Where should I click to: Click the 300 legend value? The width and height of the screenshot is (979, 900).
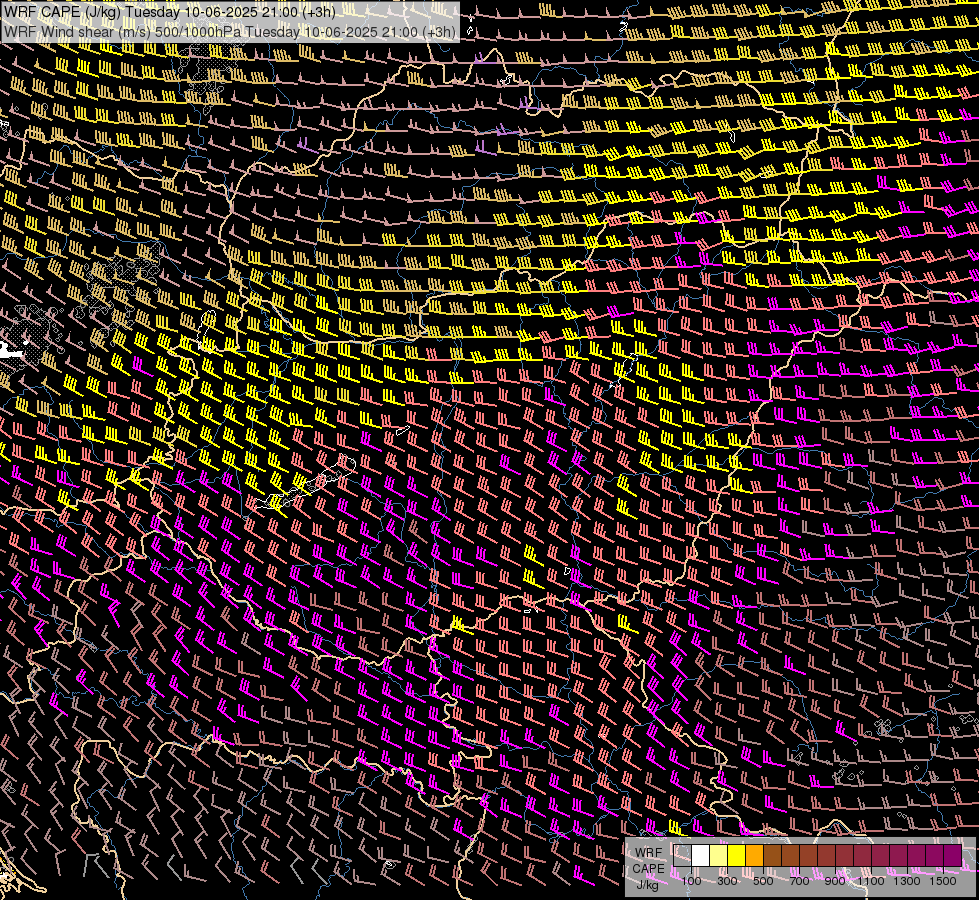[727, 881]
